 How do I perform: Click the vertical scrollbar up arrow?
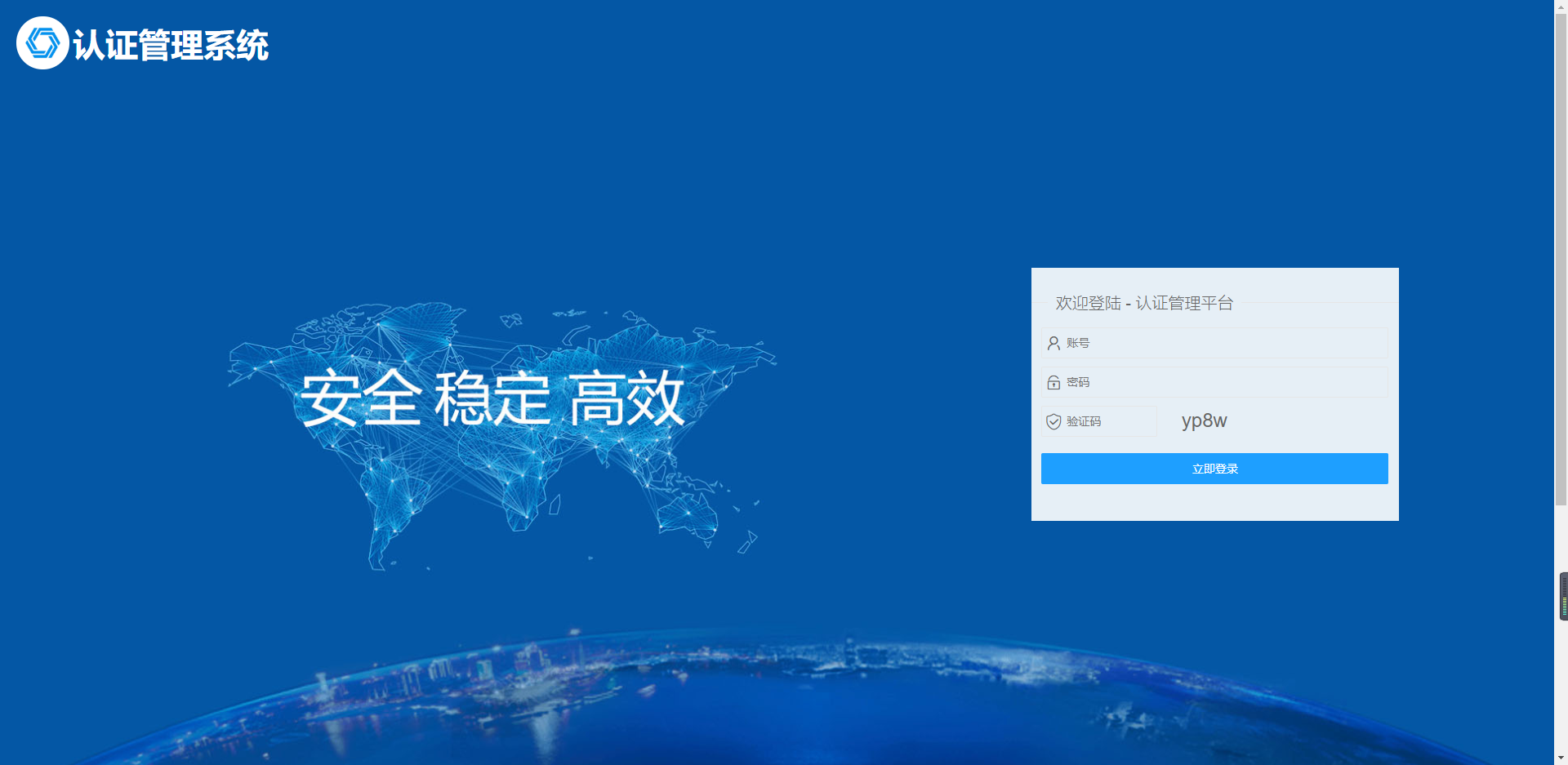pyautogui.click(x=1561, y=7)
